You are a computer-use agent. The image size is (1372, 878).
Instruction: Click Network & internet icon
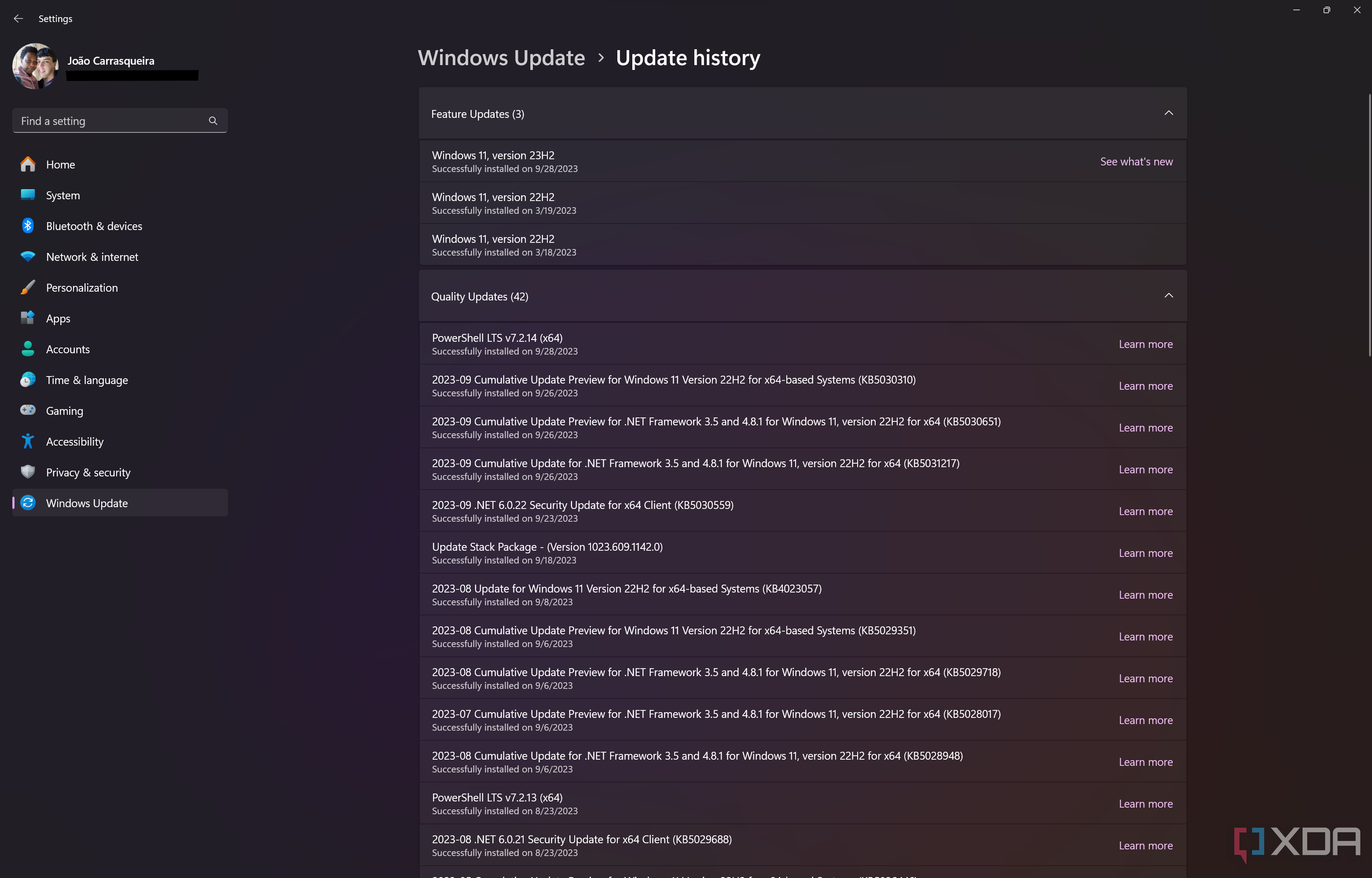coord(27,256)
